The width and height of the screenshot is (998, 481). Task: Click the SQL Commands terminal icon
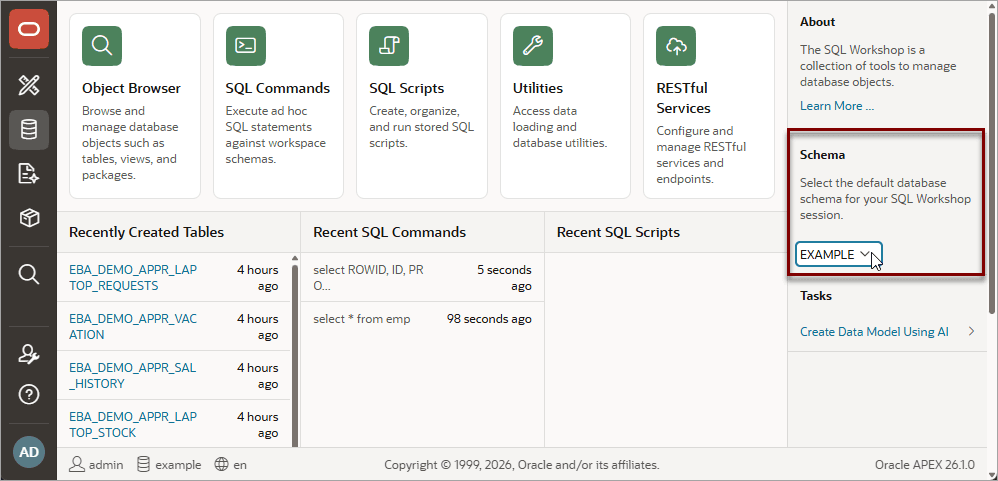(x=246, y=46)
